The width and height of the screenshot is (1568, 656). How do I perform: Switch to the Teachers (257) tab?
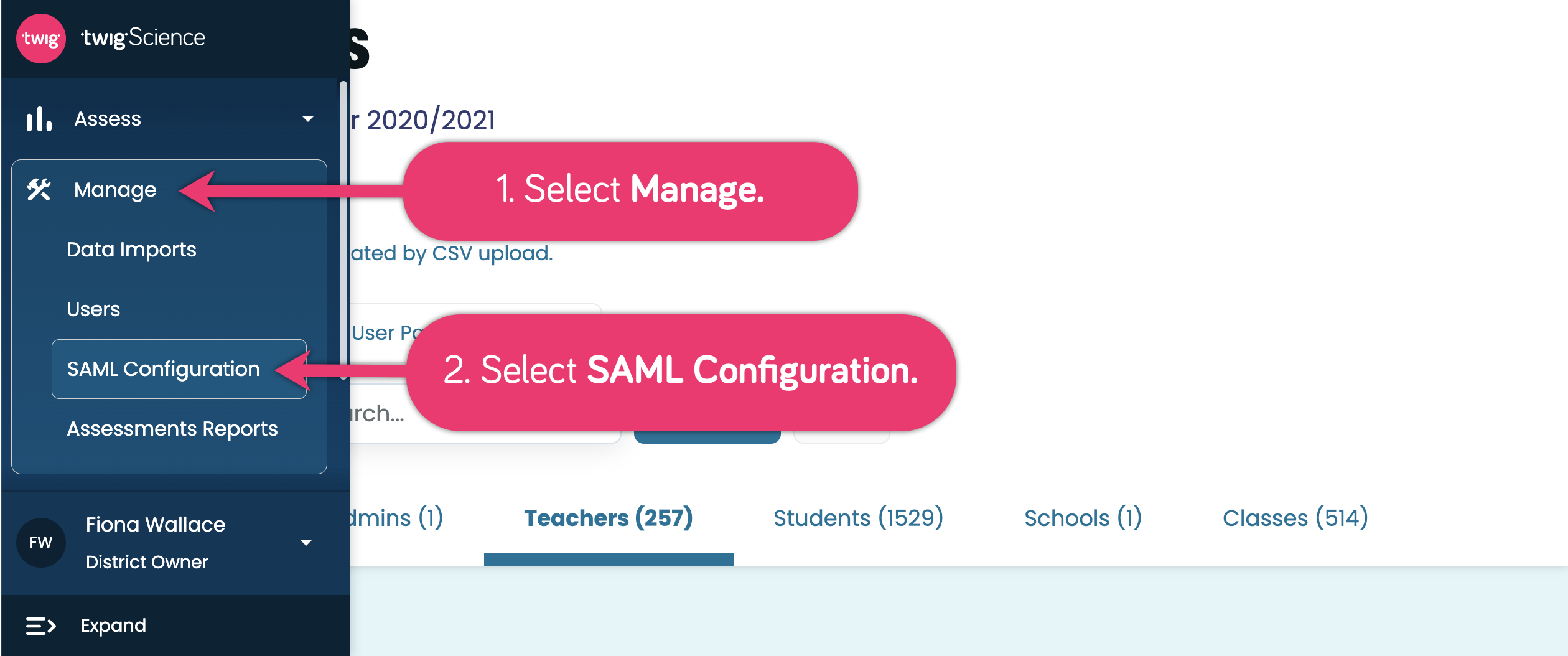pos(609,518)
